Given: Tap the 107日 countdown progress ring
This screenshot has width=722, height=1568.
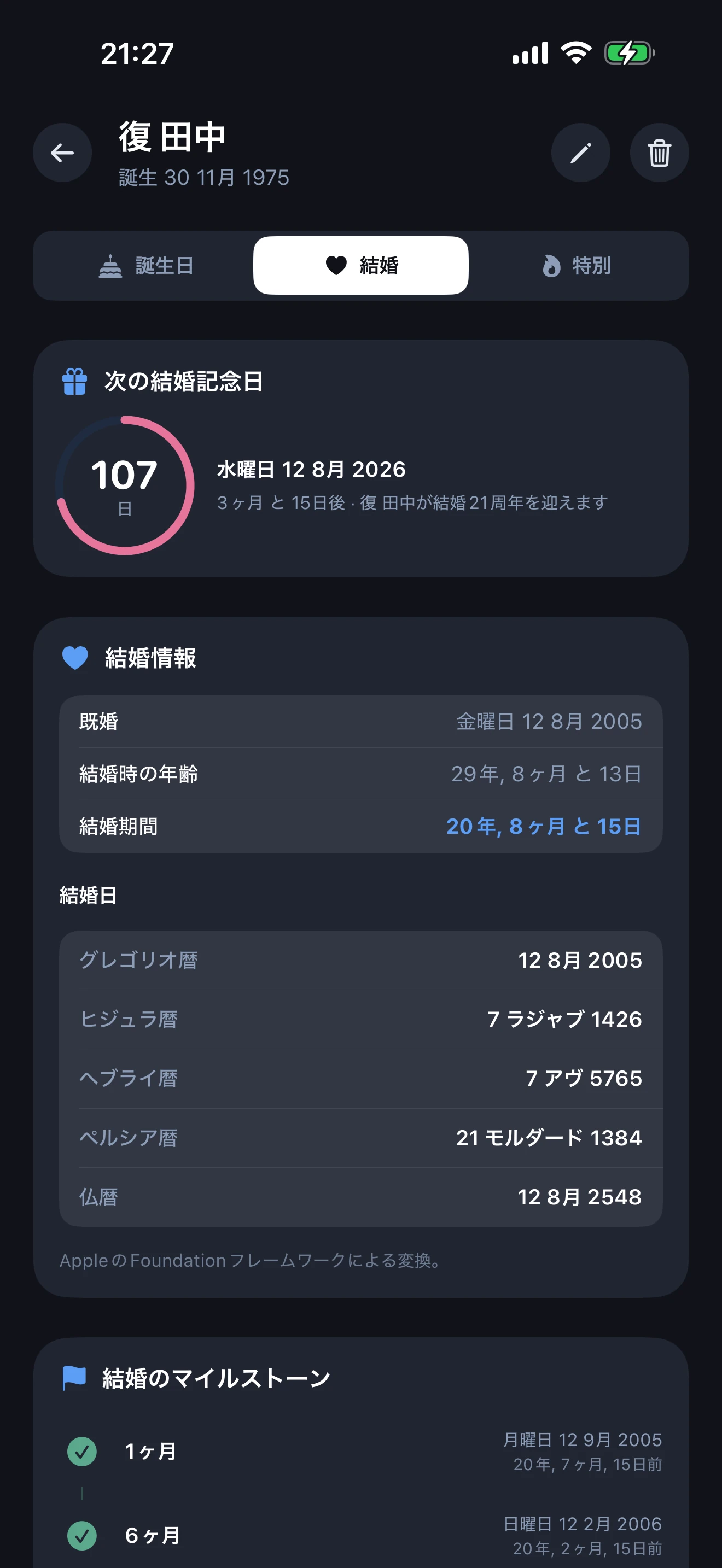Looking at the screenshot, I should point(125,485).
